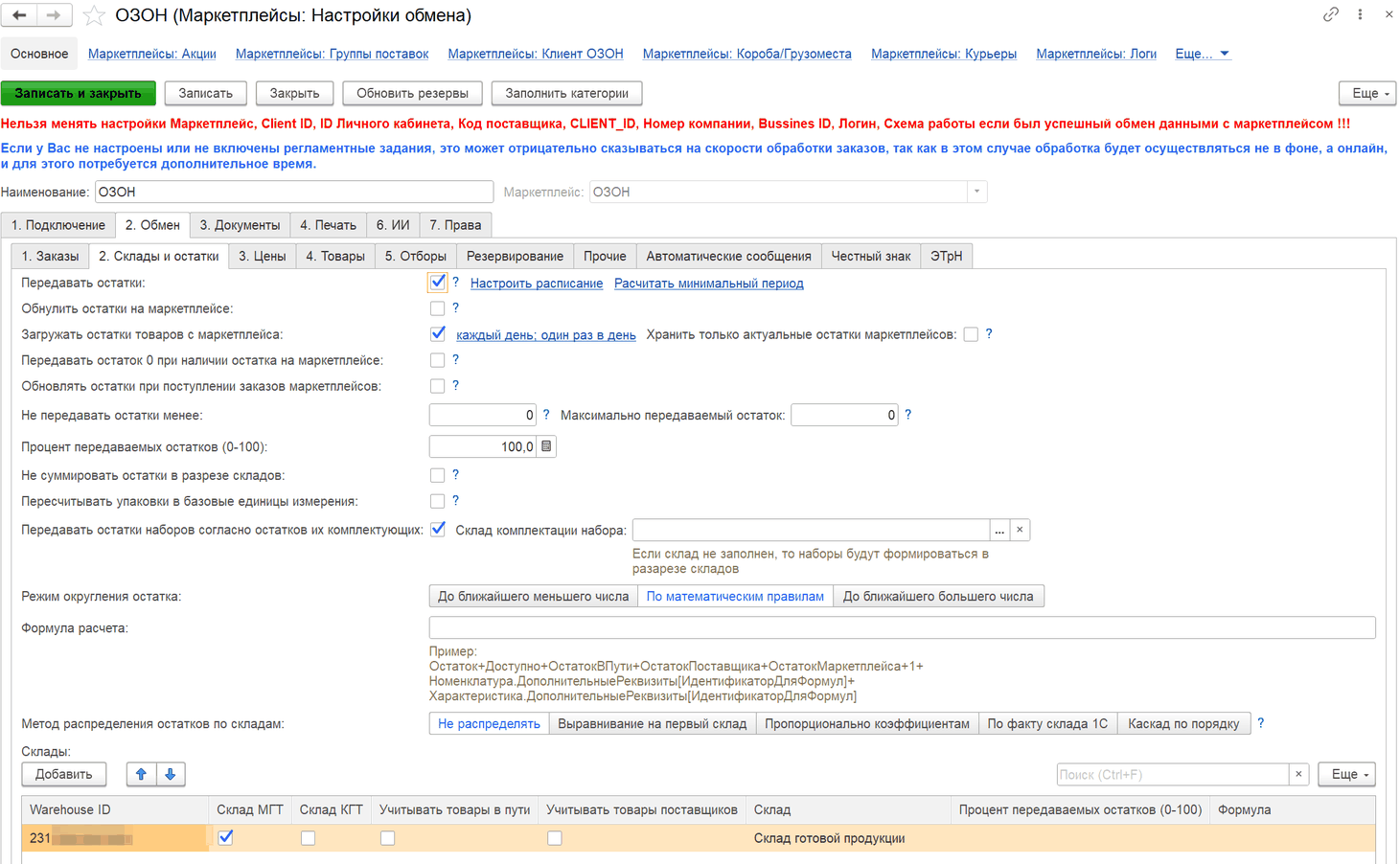
Task: Show help for 'Максимально передаваемый остаток'
Action: pyautogui.click(x=907, y=415)
